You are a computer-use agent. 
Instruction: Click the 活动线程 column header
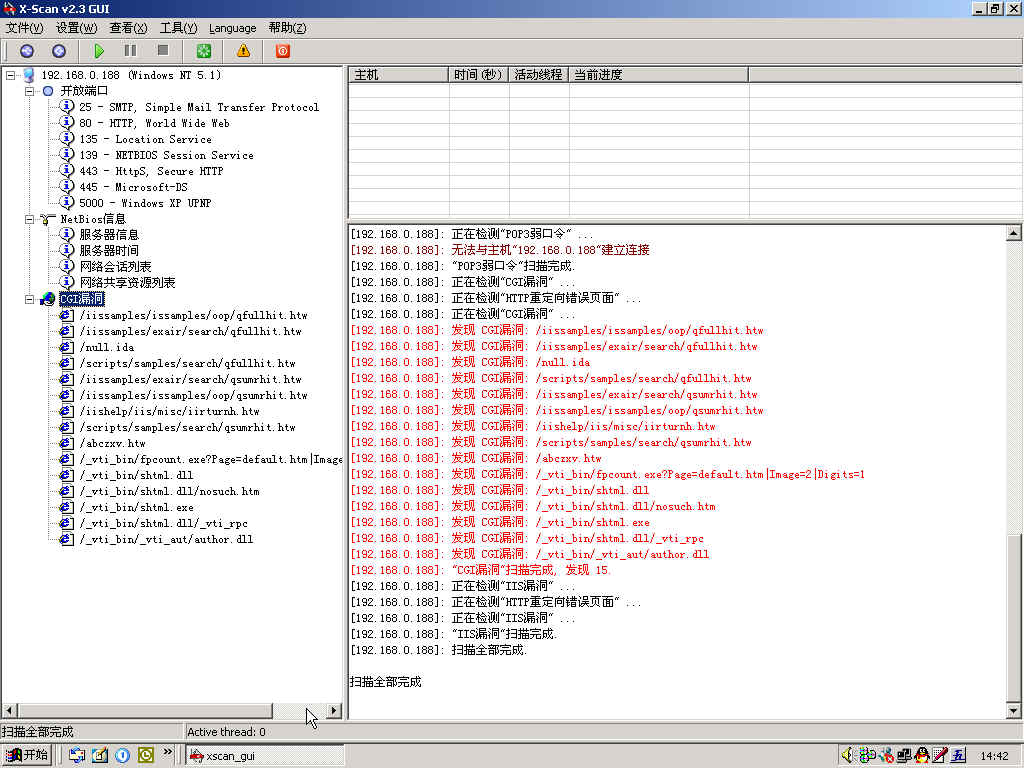click(x=539, y=74)
